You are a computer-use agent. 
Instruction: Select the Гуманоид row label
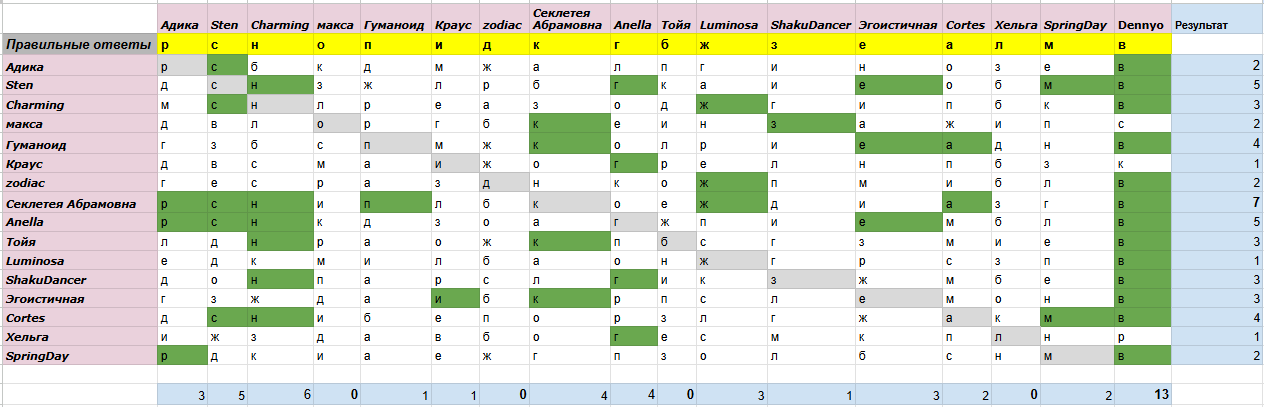coord(79,143)
